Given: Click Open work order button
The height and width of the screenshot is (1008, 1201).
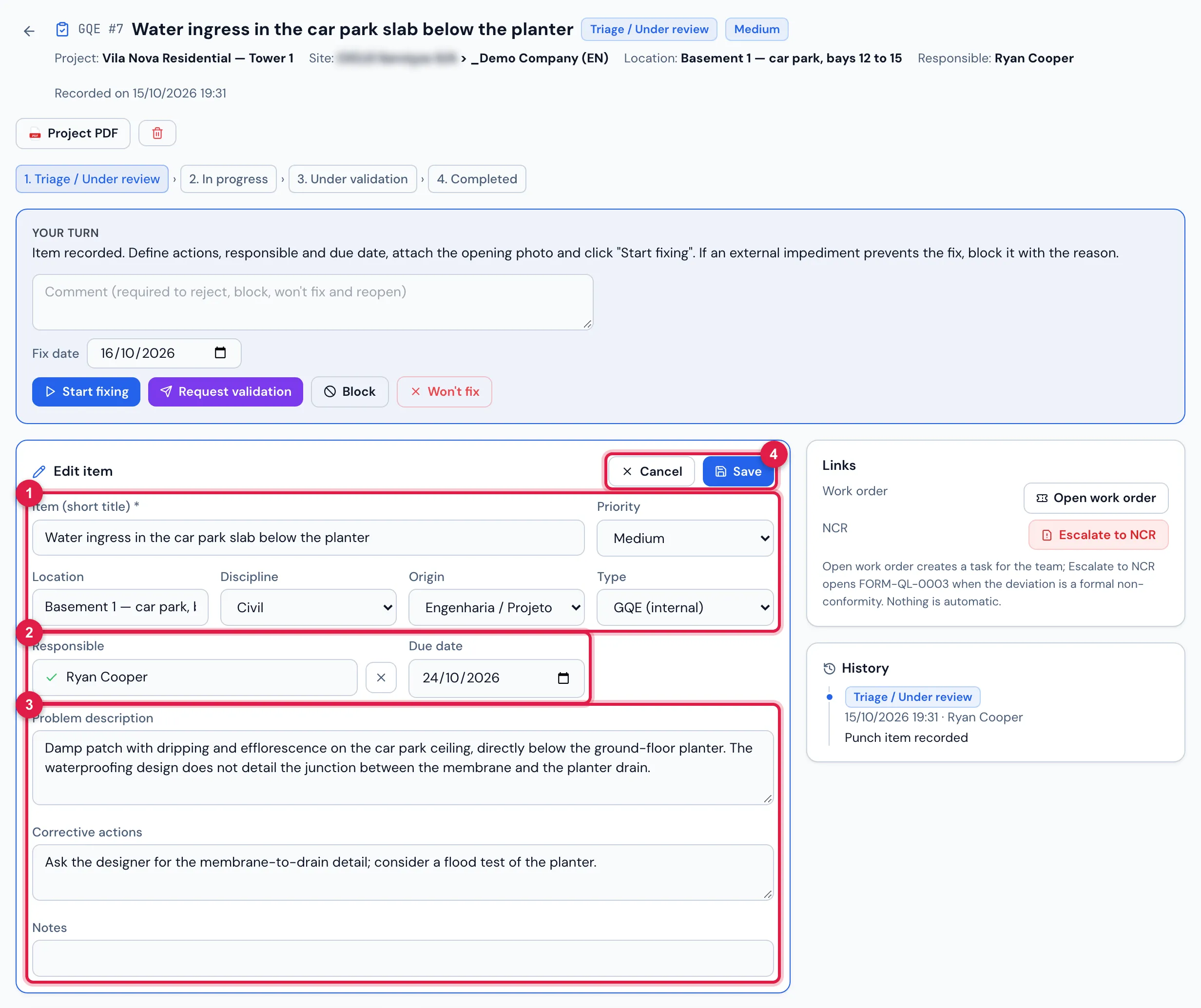Looking at the screenshot, I should 1096,498.
